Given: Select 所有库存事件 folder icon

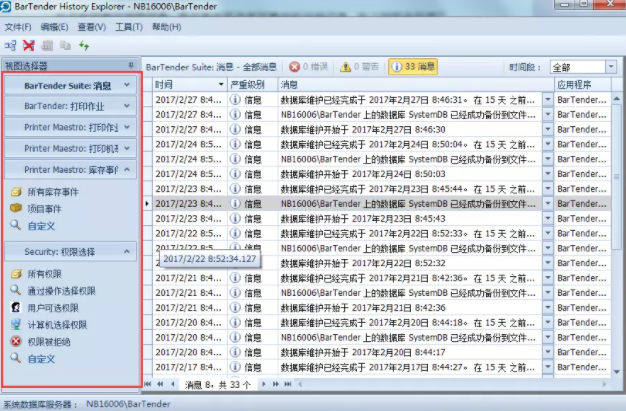Looking at the screenshot, I should tap(16, 192).
